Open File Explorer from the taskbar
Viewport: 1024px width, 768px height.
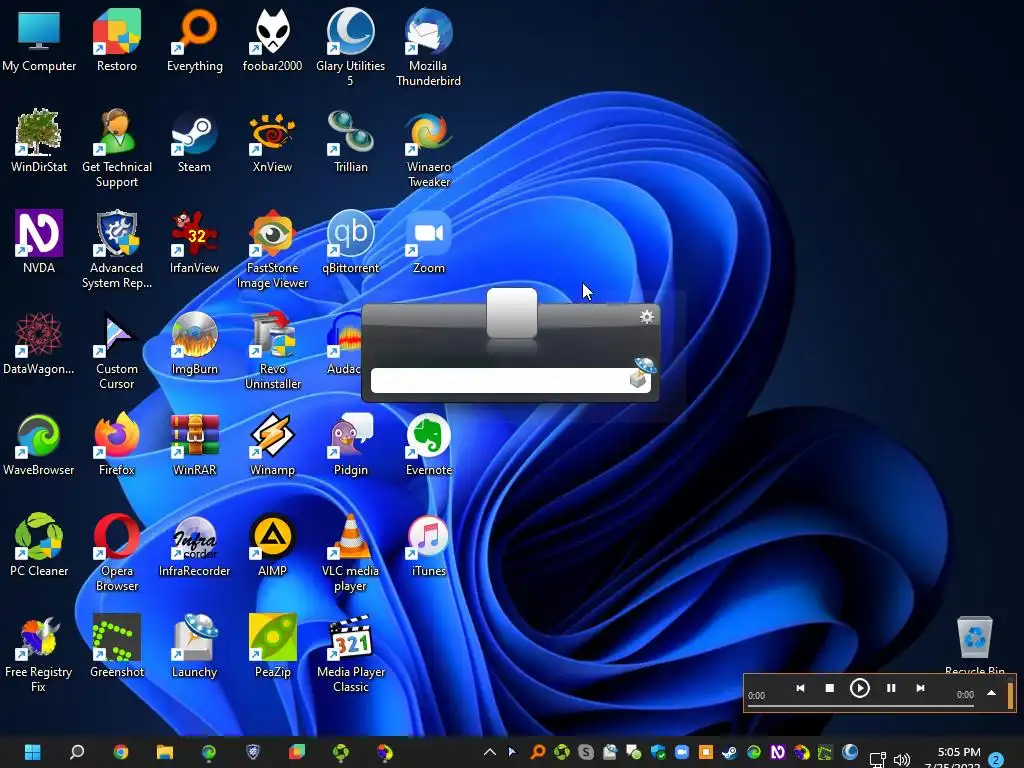(x=165, y=752)
